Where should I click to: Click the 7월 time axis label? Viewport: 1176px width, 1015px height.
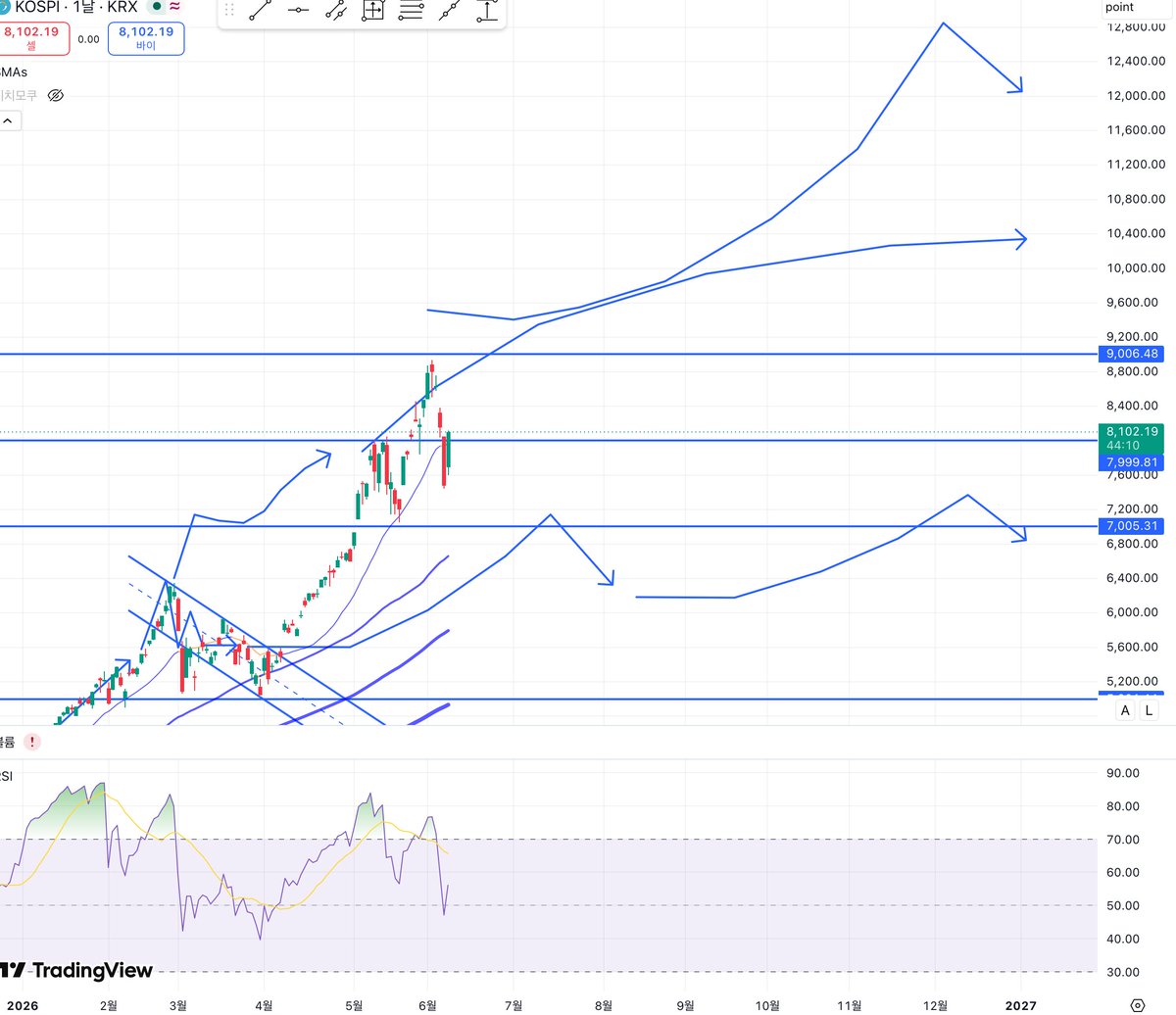514,1005
